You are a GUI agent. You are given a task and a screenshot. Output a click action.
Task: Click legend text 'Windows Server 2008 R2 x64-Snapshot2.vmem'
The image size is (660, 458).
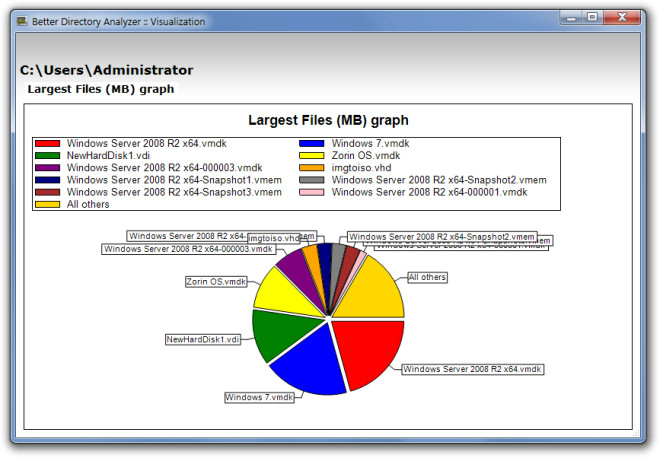click(x=439, y=180)
